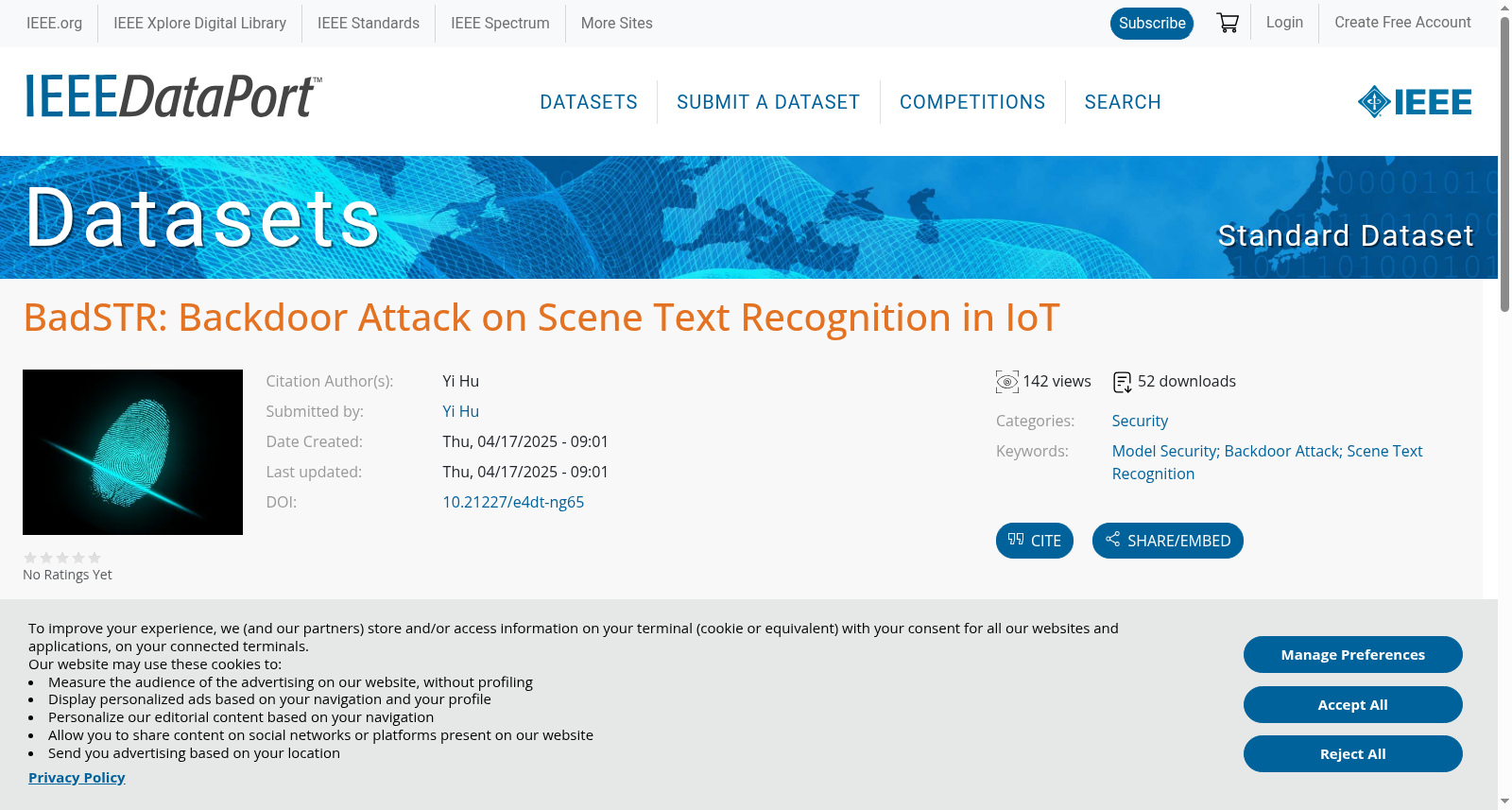Image resolution: width=1512 pixels, height=810 pixels.
Task: Open the More Sites dropdown
Action: pyautogui.click(x=616, y=23)
